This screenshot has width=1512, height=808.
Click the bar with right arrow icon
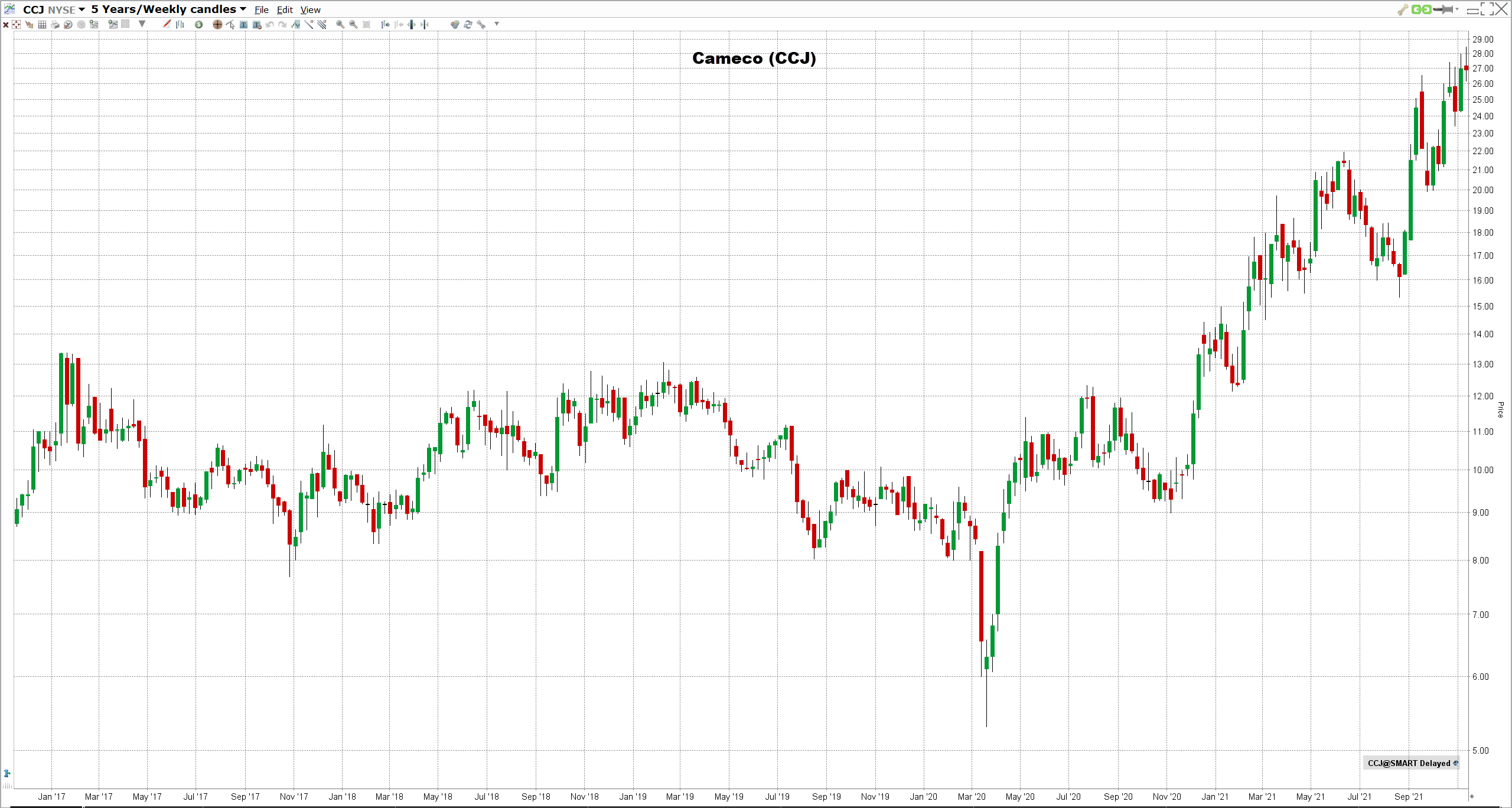(386, 24)
